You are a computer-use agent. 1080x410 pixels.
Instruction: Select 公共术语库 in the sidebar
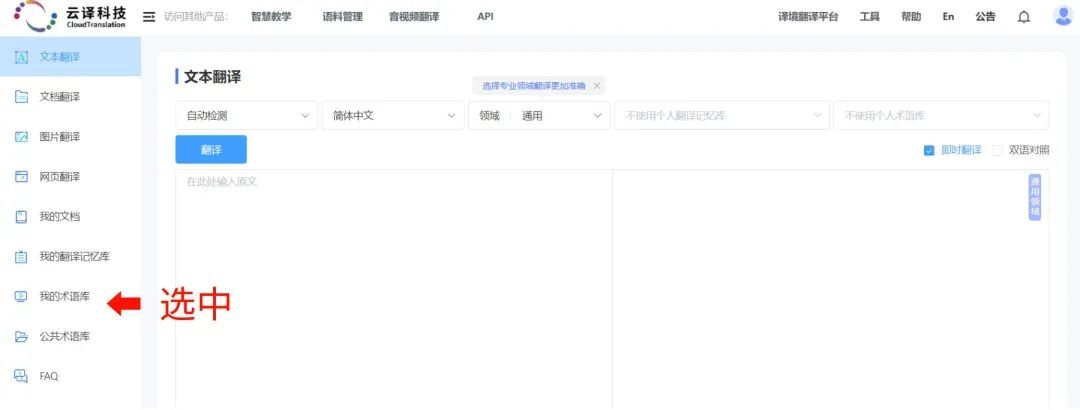(70, 337)
